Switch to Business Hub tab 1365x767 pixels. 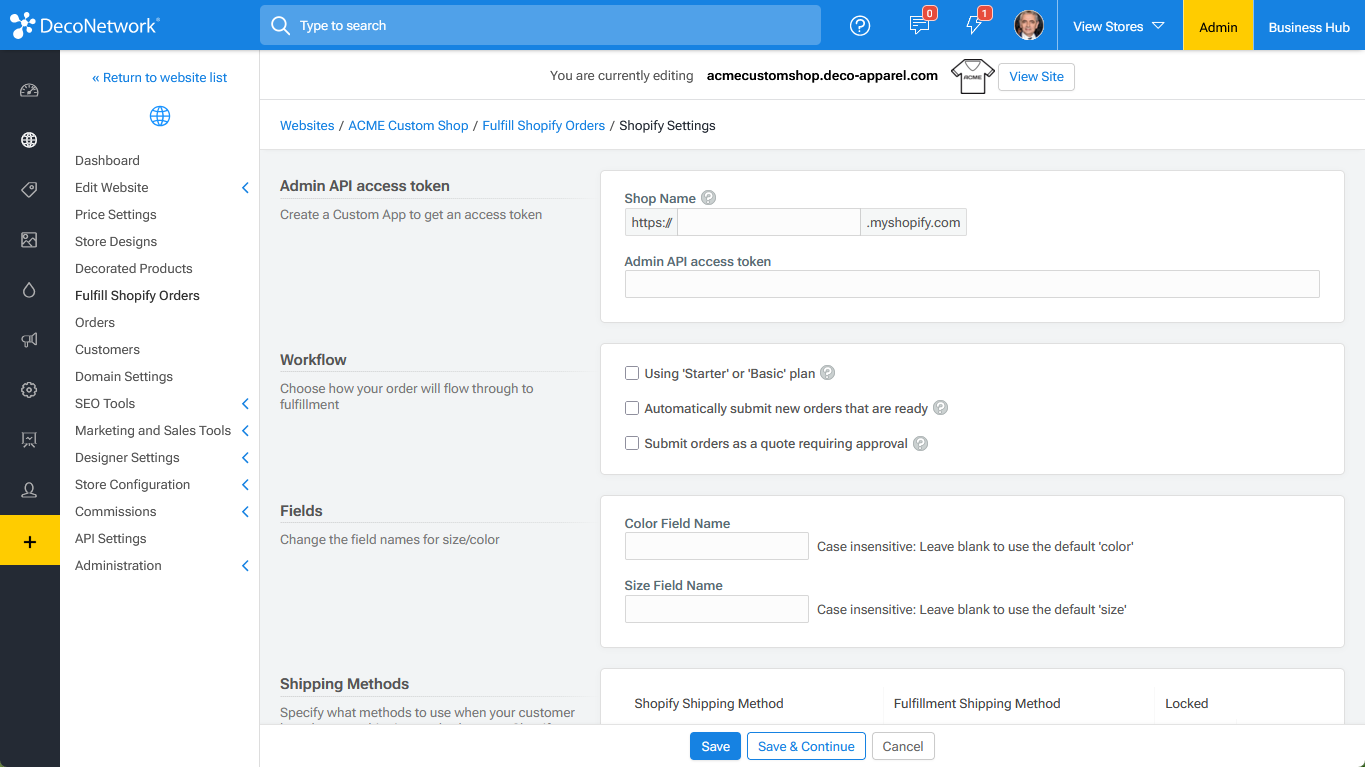point(1309,26)
